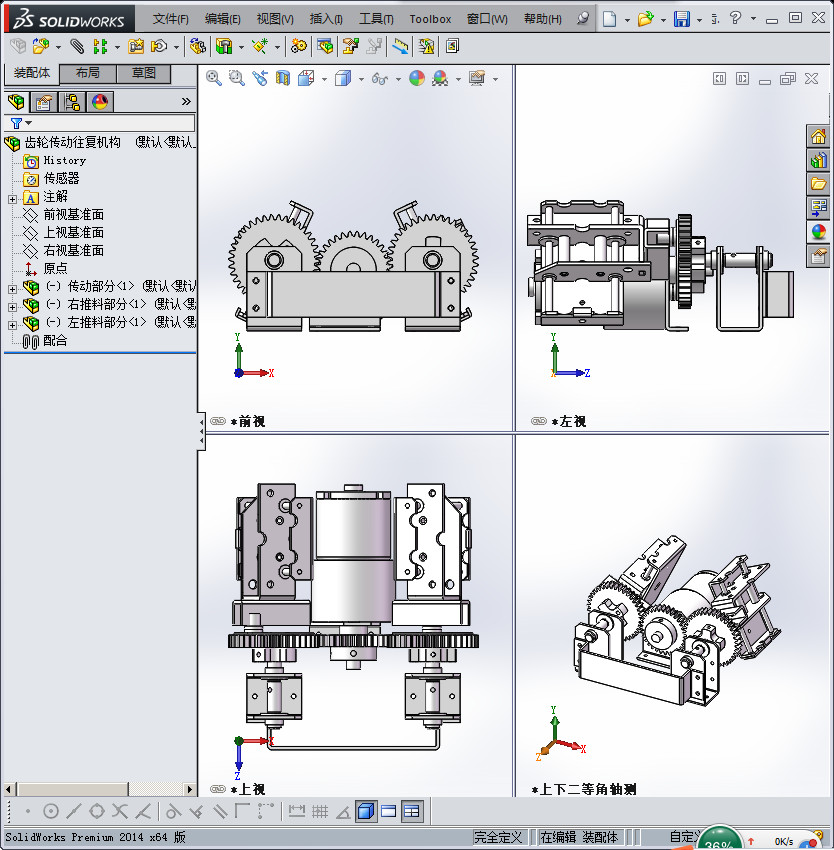This screenshot has width=834, height=850.
Task: Open the 文件(F) menu
Action: (170, 19)
